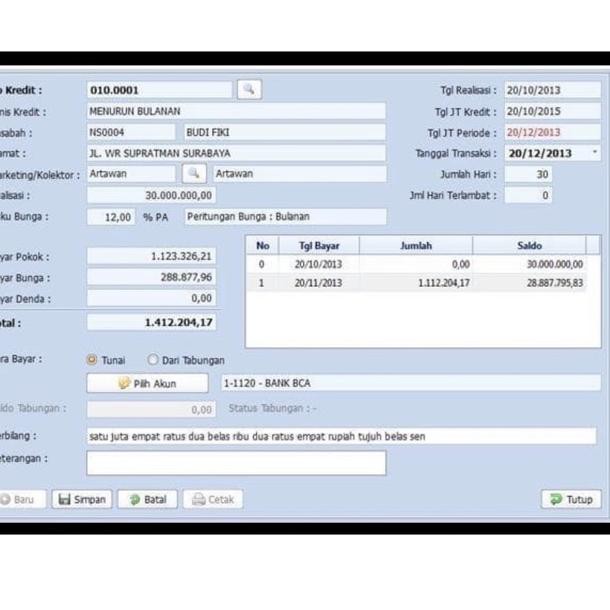Click the NS0004 customer code field
The image size is (610, 610).
131,132
